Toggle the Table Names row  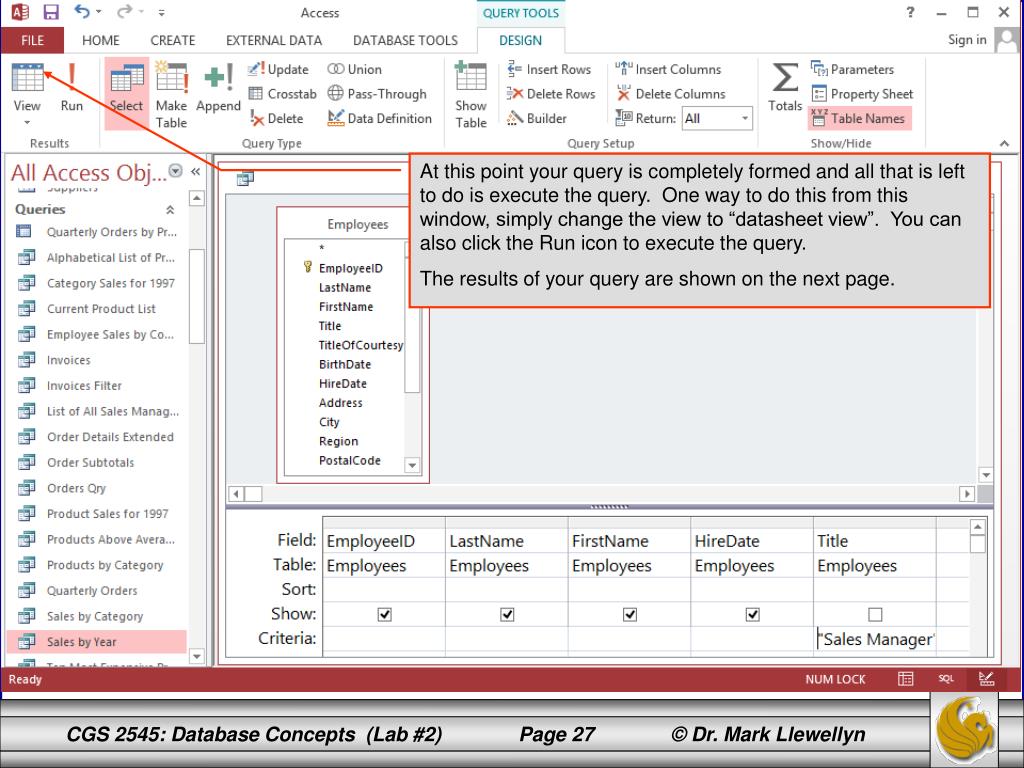click(859, 118)
